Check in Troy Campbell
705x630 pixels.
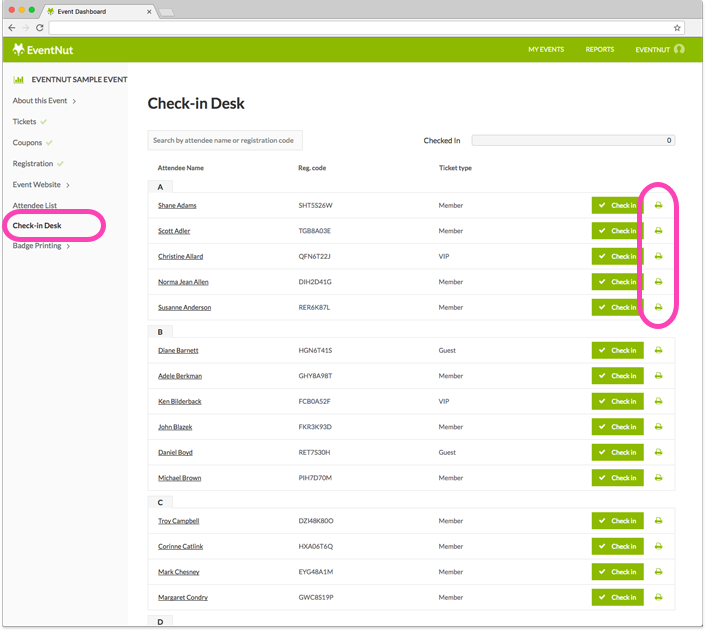pyautogui.click(x=617, y=521)
